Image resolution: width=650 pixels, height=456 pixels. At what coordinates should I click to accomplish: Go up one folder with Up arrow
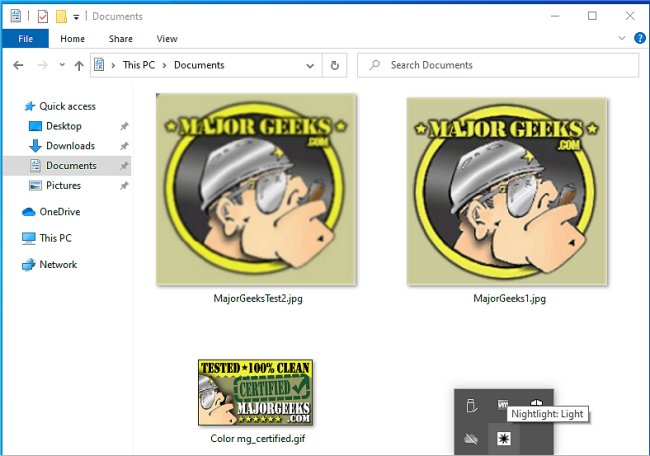coord(79,65)
